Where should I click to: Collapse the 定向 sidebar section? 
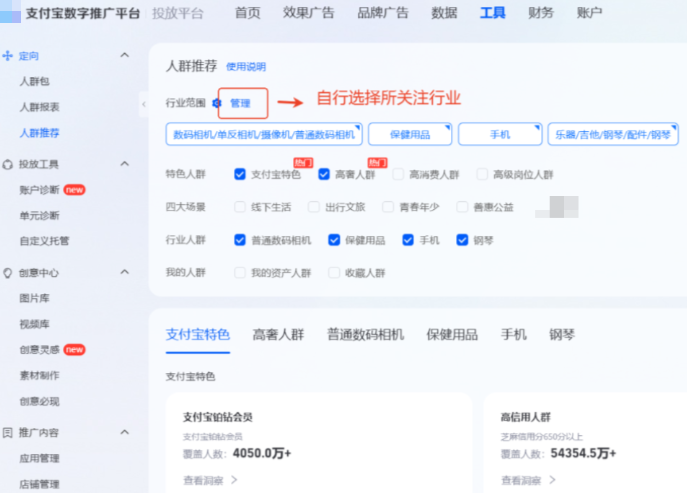[125, 55]
